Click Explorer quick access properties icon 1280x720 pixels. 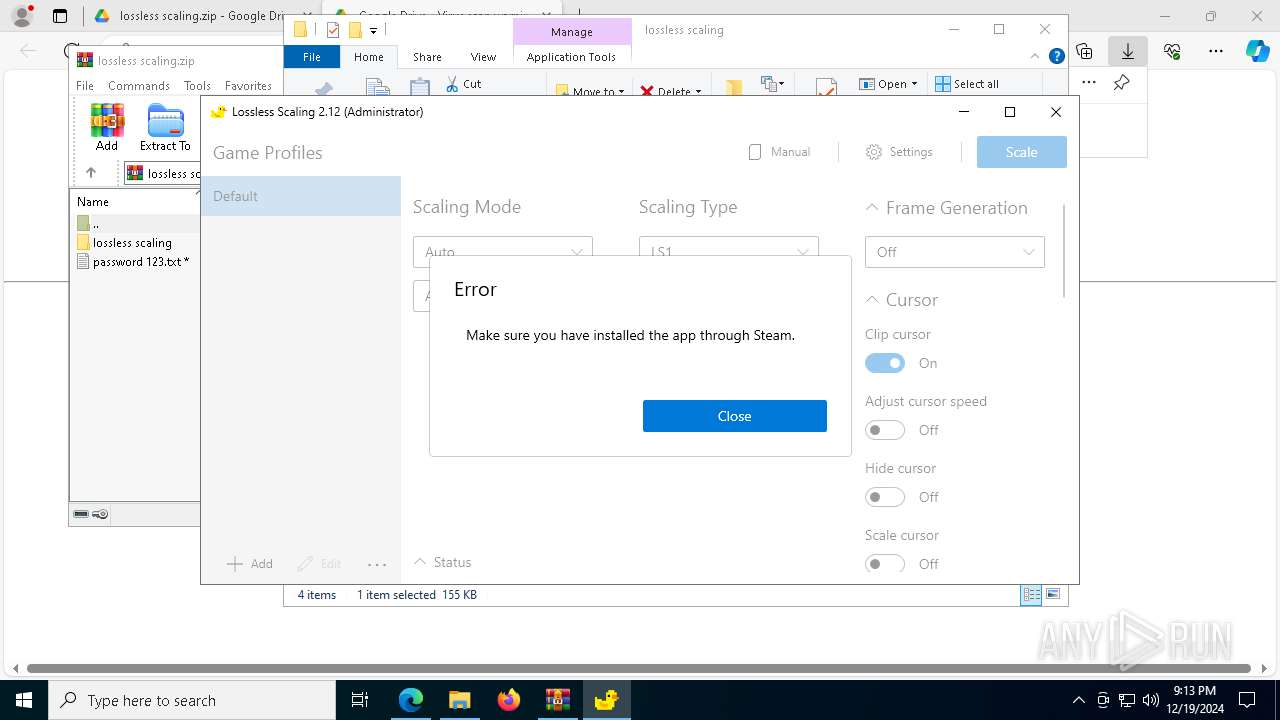(x=333, y=30)
